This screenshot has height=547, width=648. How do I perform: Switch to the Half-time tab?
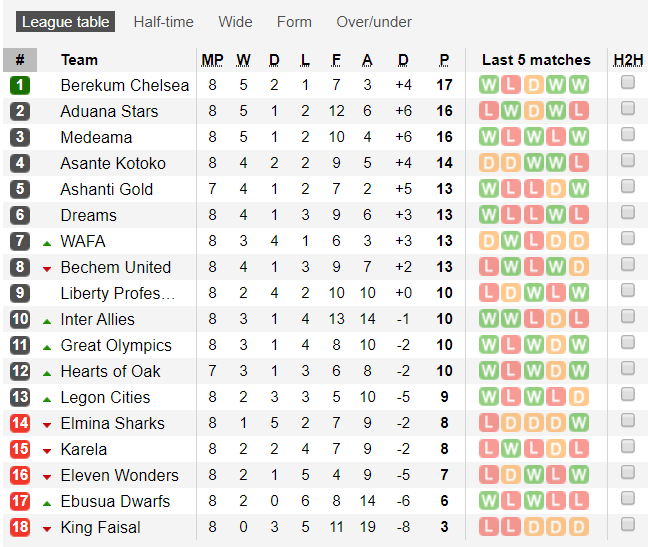tap(164, 22)
